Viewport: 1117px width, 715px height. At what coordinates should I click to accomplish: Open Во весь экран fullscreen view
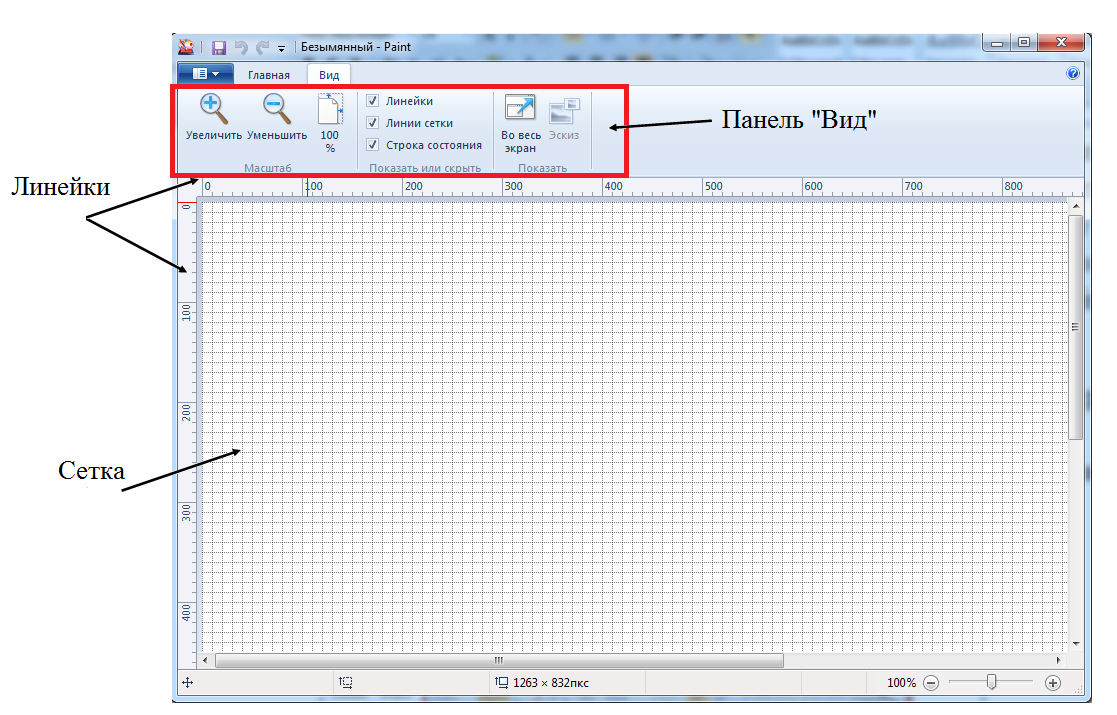tap(520, 109)
